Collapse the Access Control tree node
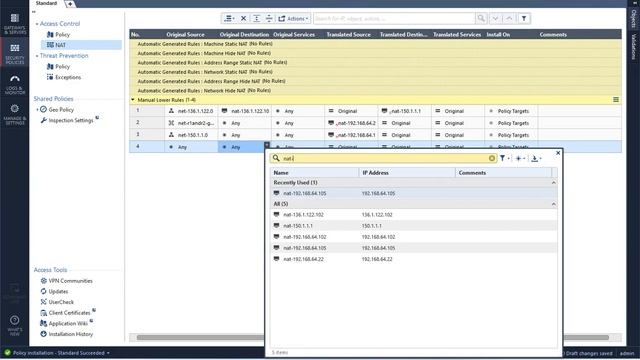The height and width of the screenshot is (360, 640). [x=37, y=24]
